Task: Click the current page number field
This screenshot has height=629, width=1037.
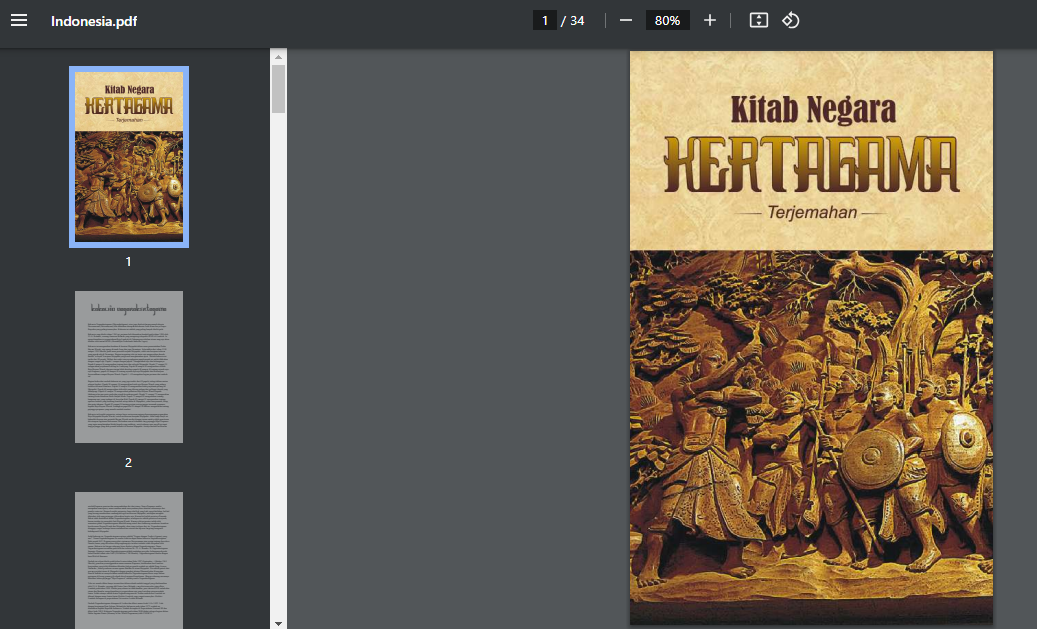Action: point(545,21)
